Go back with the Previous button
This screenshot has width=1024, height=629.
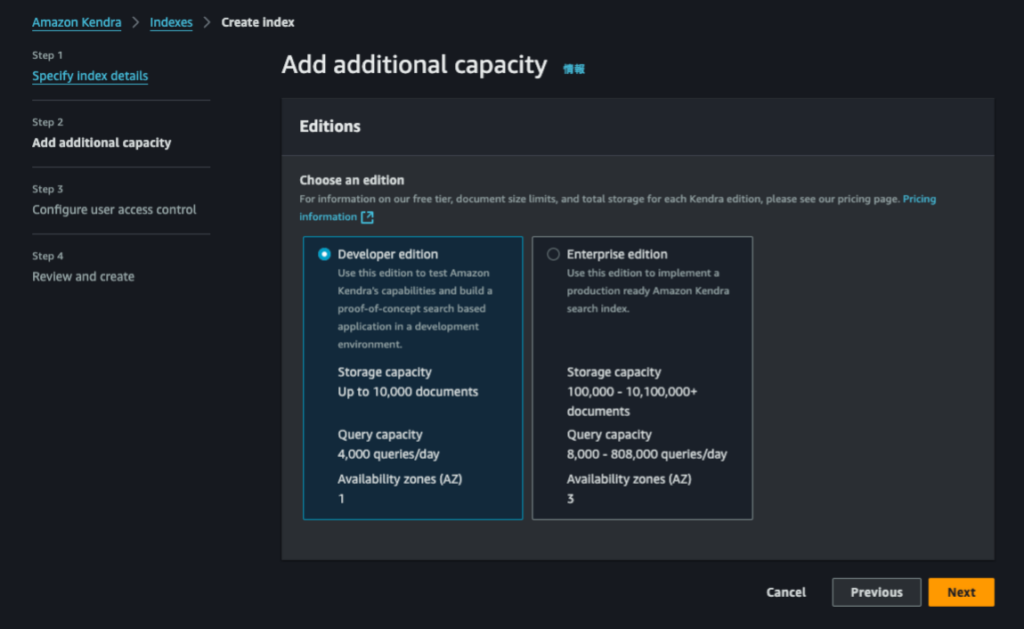coord(876,592)
